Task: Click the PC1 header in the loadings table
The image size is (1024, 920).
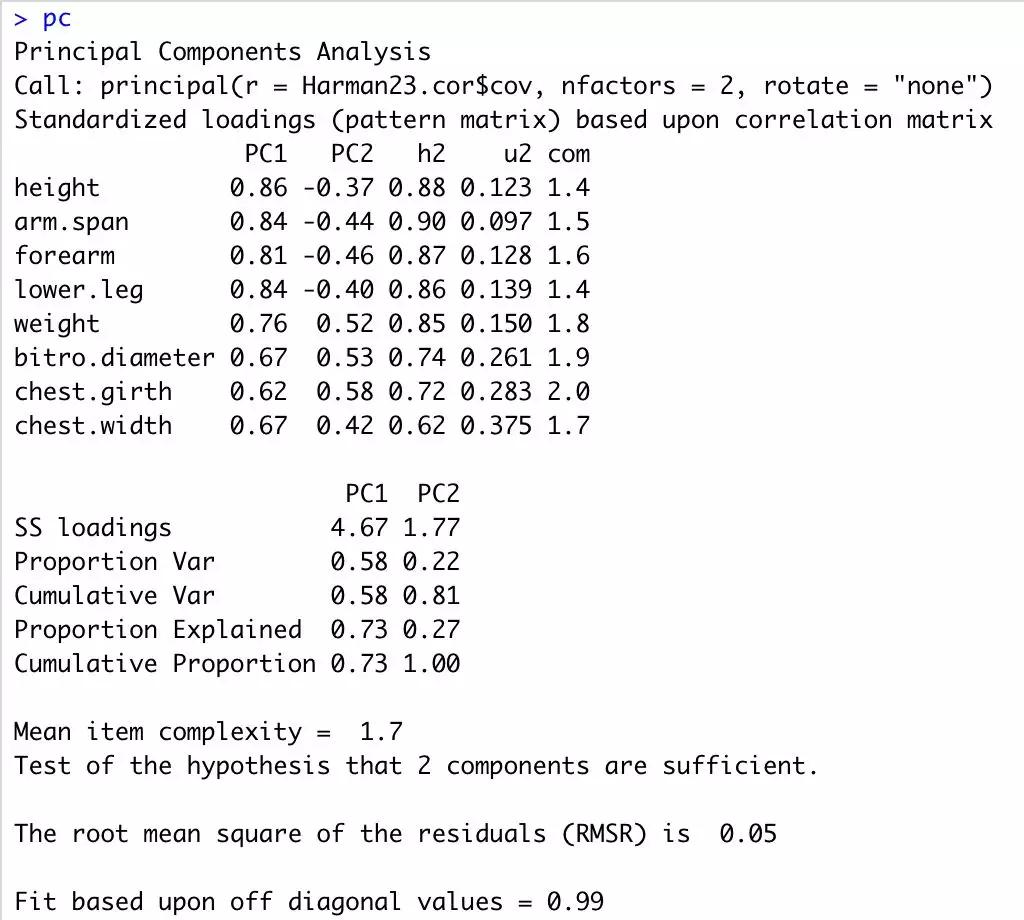Action: [266, 153]
